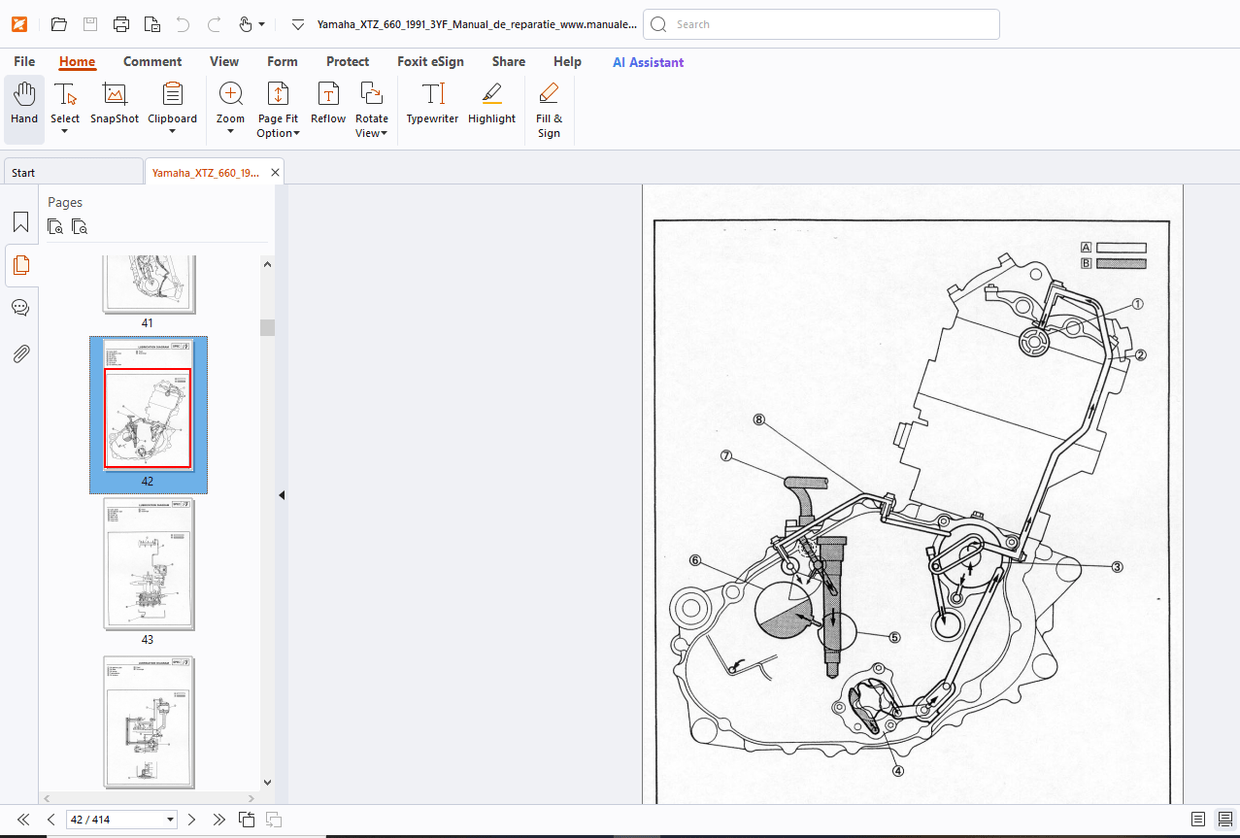Open the Fill & Sign tool
Image resolution: width=1240 pixels, height=838 pixels.
pos(548,95)
